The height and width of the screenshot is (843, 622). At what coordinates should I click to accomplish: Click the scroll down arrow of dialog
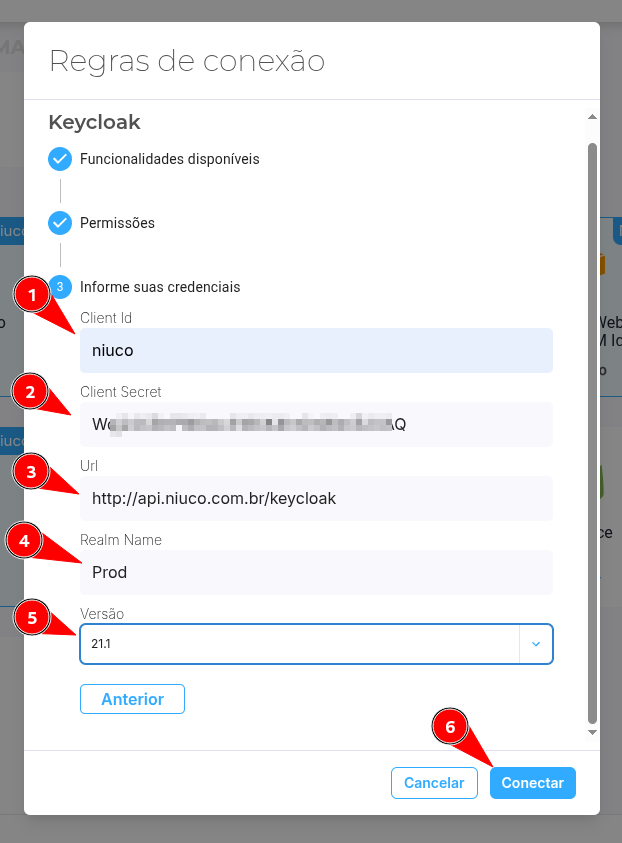(x=592, y=732)
